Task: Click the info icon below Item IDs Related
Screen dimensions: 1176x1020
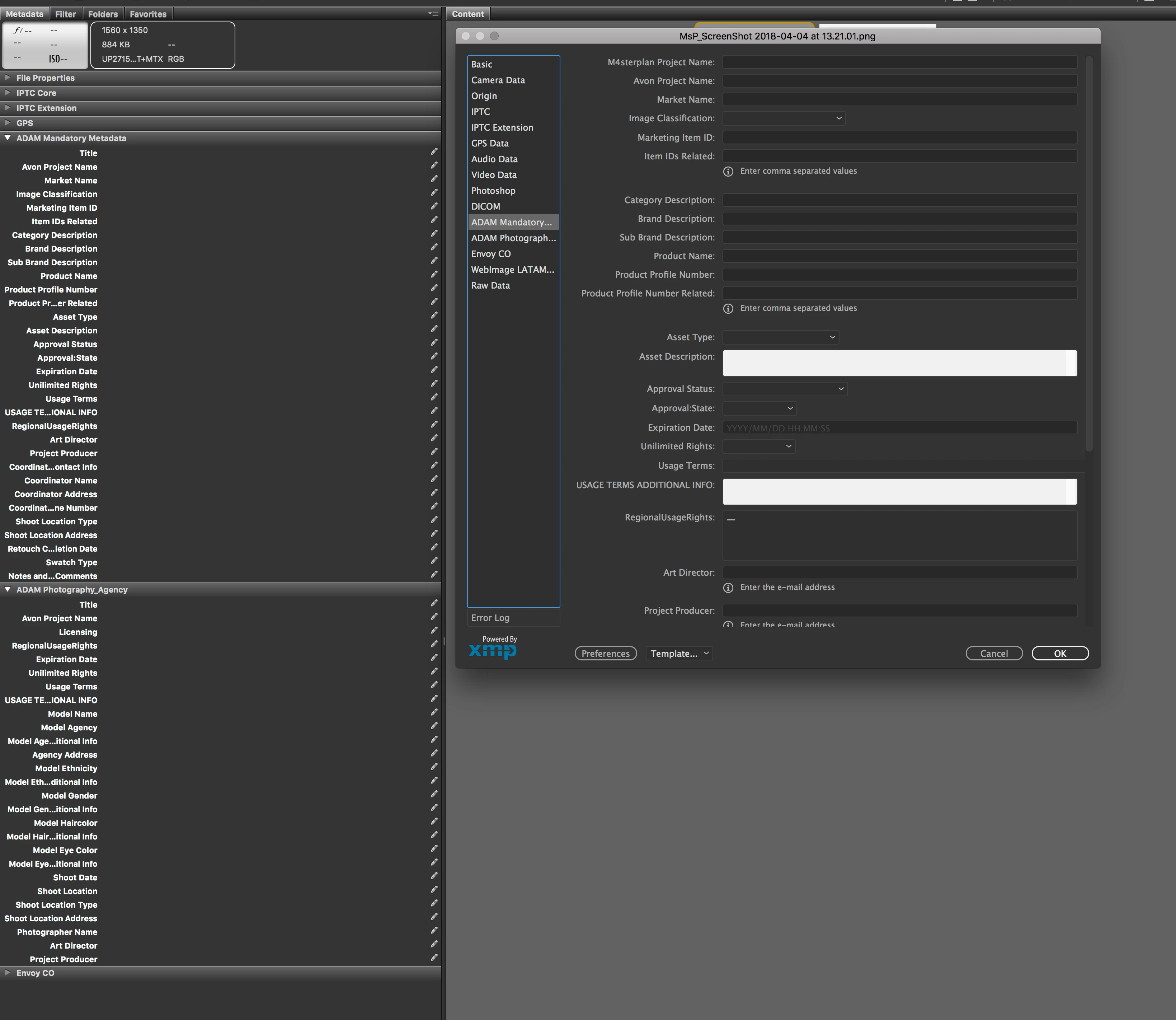Action: coord(728,171)
